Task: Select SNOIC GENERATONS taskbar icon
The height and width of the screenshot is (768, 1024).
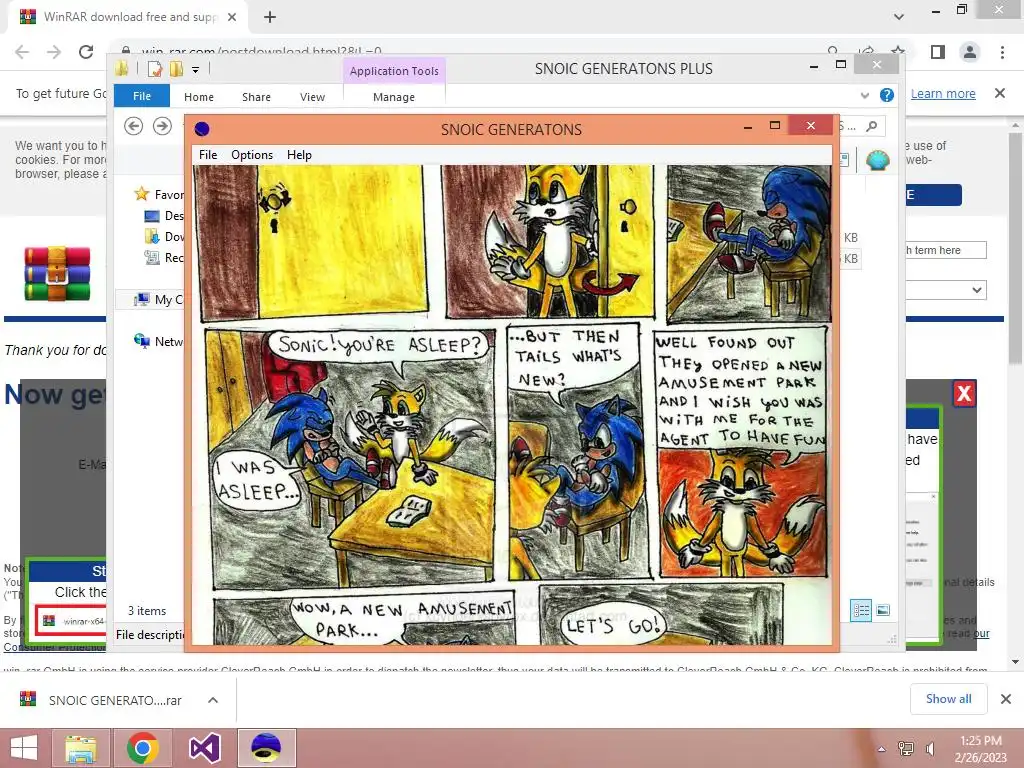Action: (266, 748)
